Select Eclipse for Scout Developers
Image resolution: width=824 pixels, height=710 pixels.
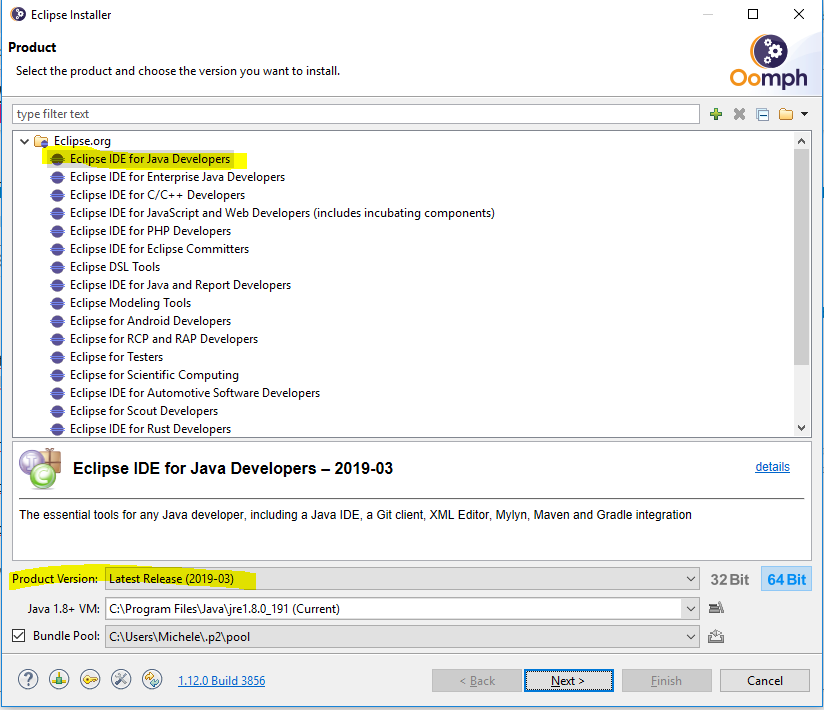[143, 411]
